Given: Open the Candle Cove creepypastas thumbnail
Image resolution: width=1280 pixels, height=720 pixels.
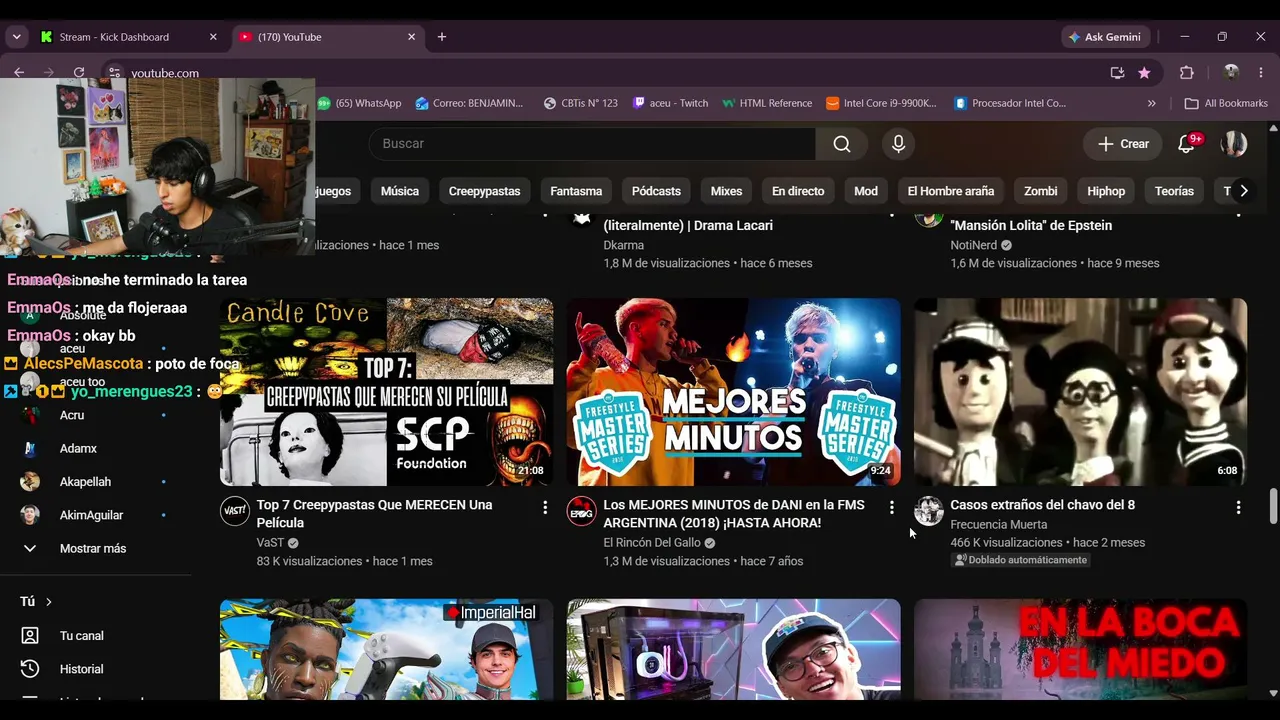Looking at the screenshot, I should (x=387, y=392).
